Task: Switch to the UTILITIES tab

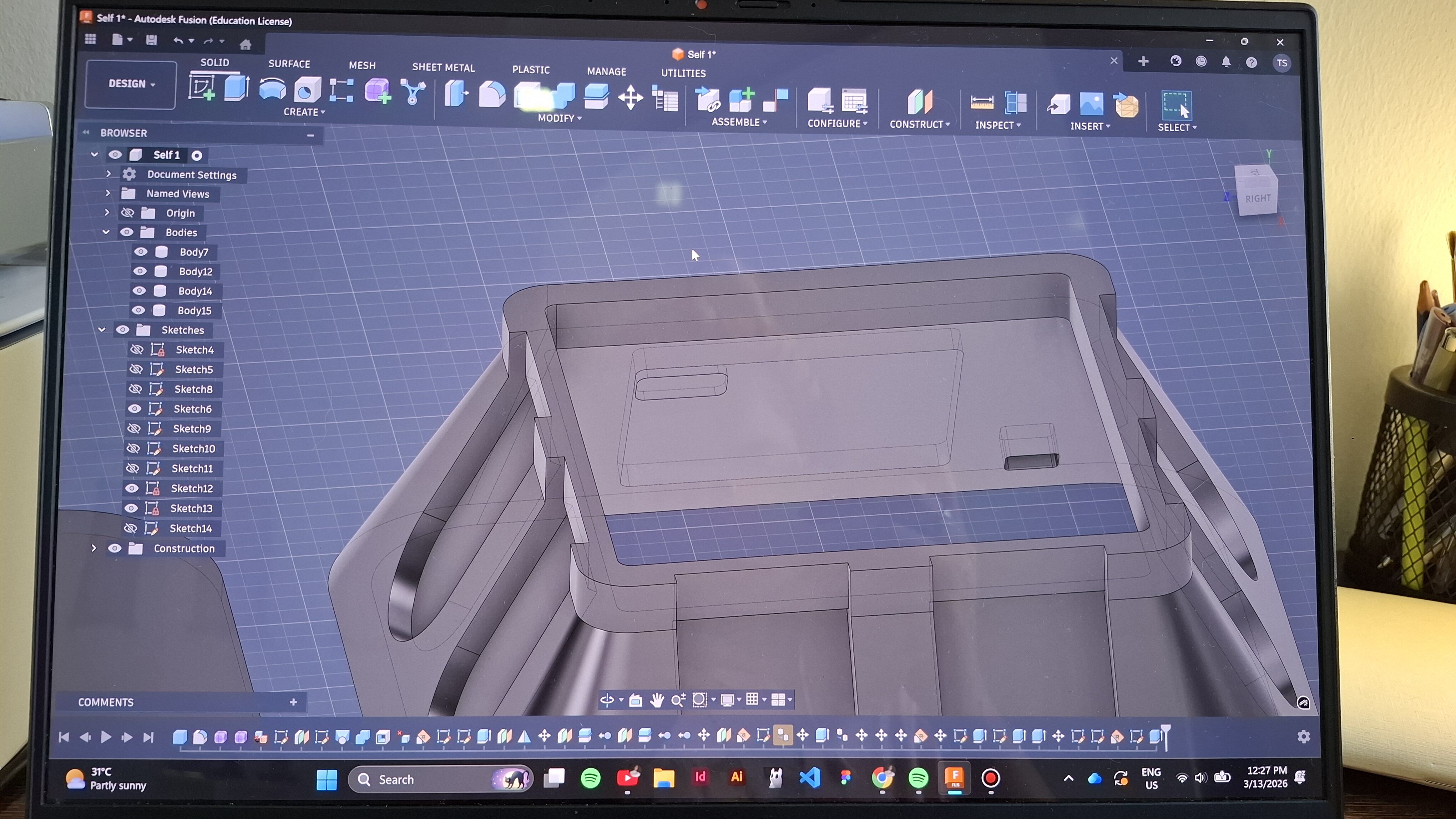Action: (x=683, y=73)
